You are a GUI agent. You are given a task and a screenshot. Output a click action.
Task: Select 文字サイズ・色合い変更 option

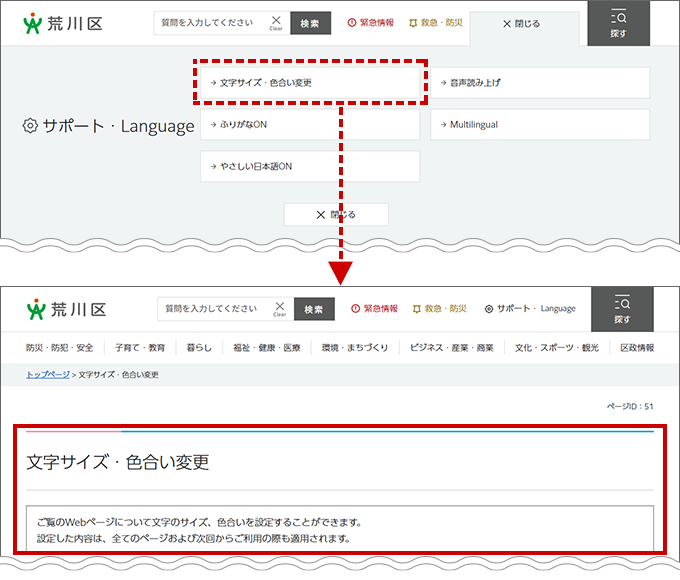point(310,82)
